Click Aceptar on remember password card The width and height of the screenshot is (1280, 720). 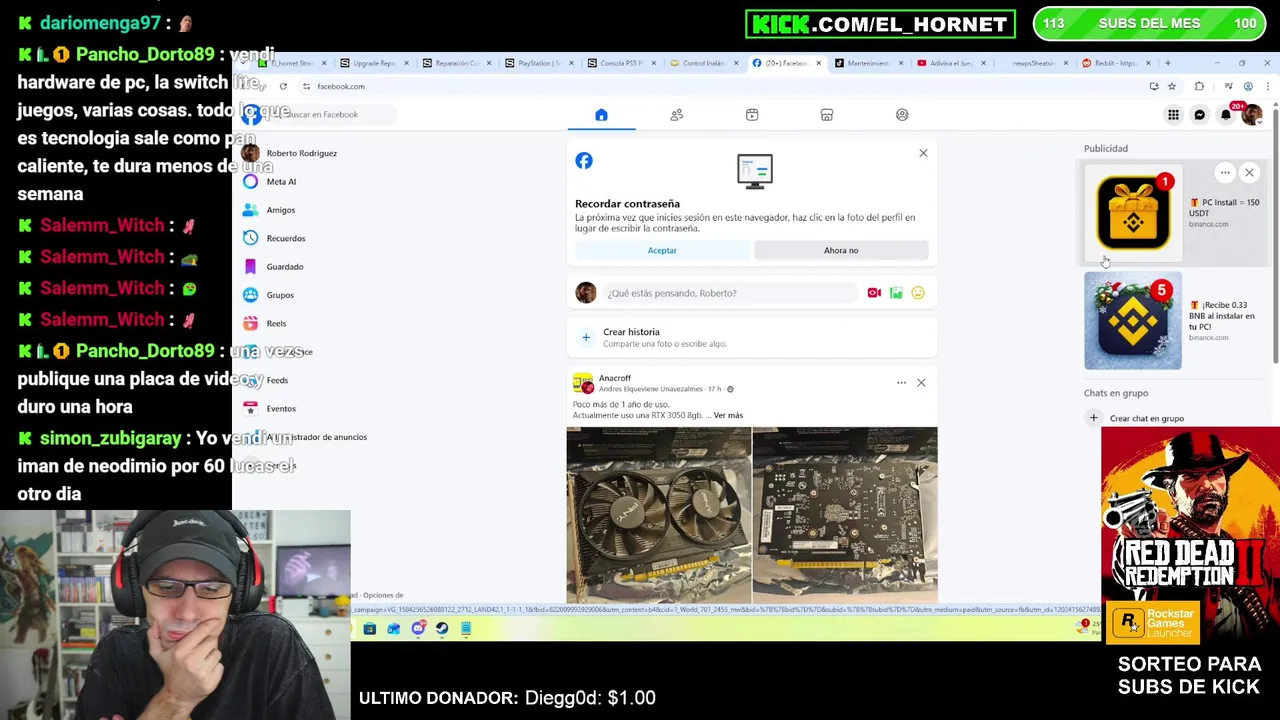[x=662, y=250]
